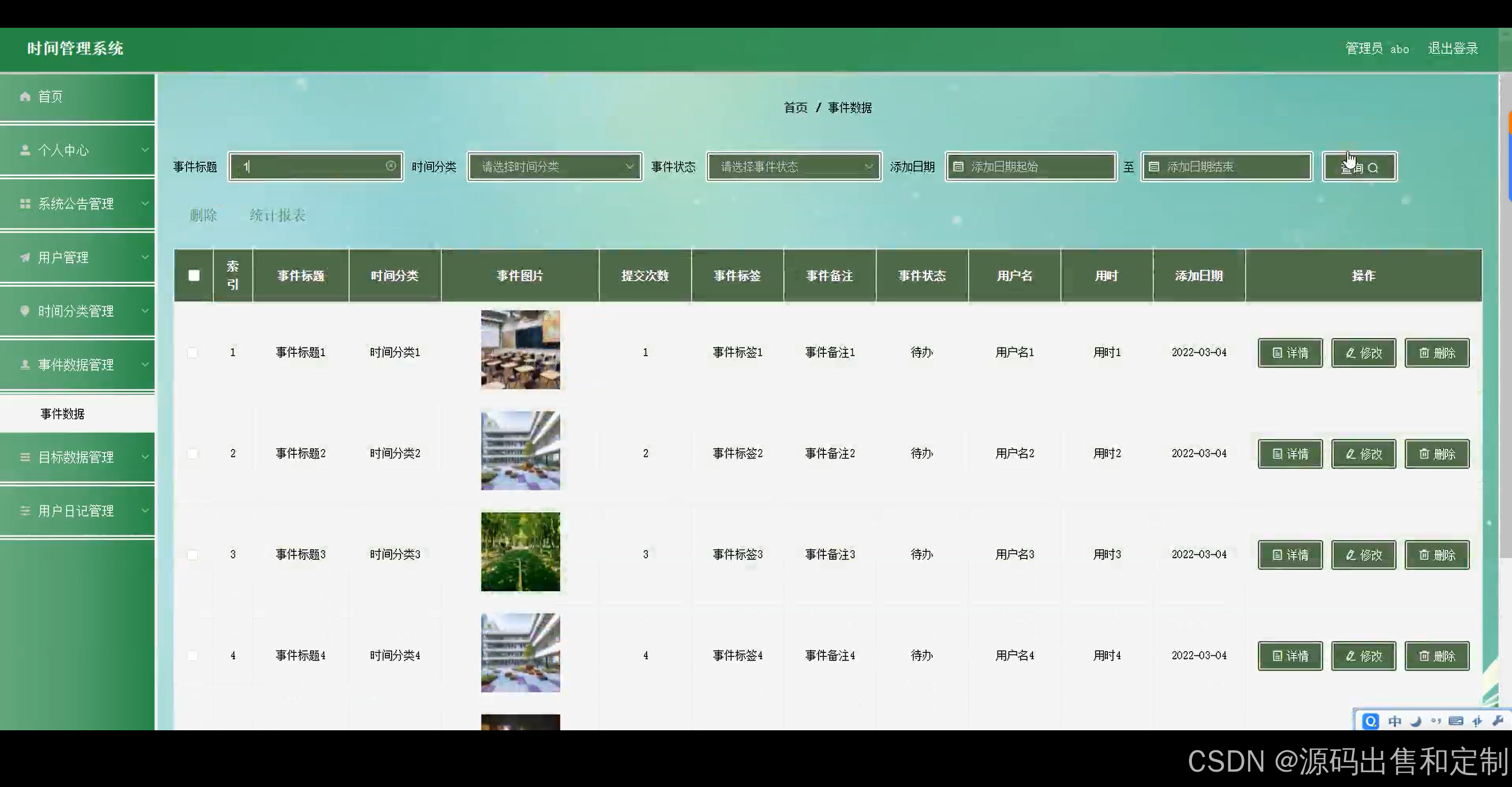Click the sogou input method tray icon
This screenshot has height=787, width=1512.
(x=1370, y=721)
